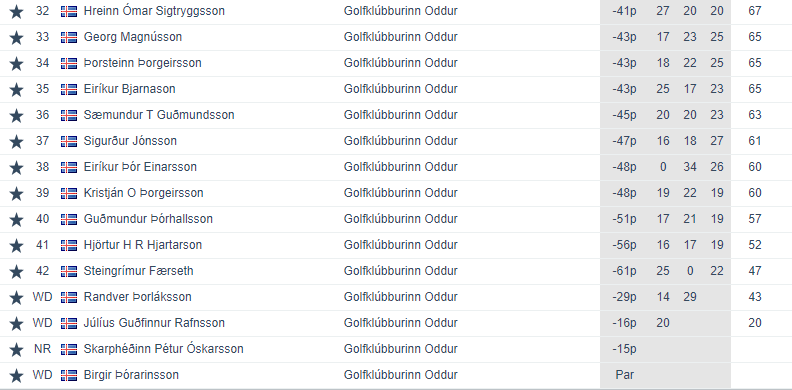This screenshot has width=792, height=390.
Task: Open Júlíus Guðfinnur Rafnsson's row
Action: click(x=396, y=323)
